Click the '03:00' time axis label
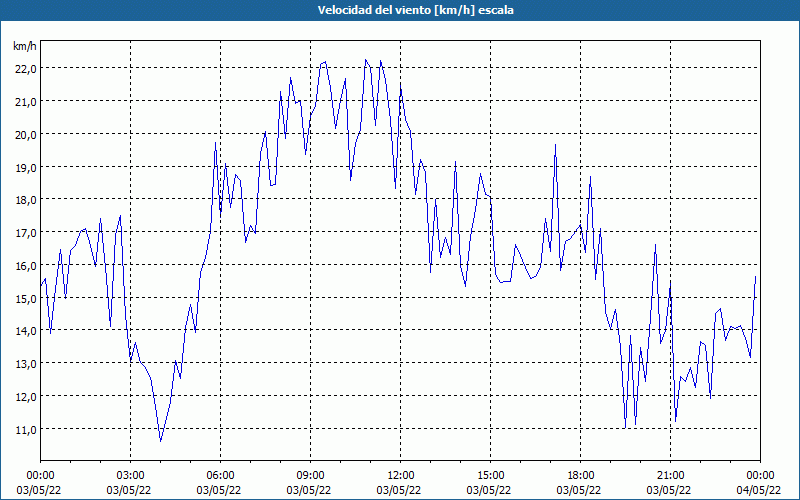The image size is (800, 500). (131, 476)
